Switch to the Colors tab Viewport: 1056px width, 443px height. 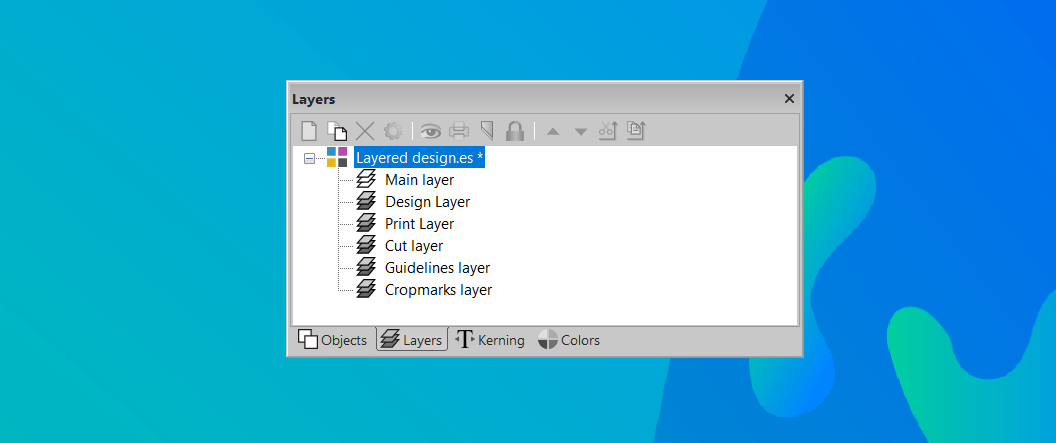[569, 340]
